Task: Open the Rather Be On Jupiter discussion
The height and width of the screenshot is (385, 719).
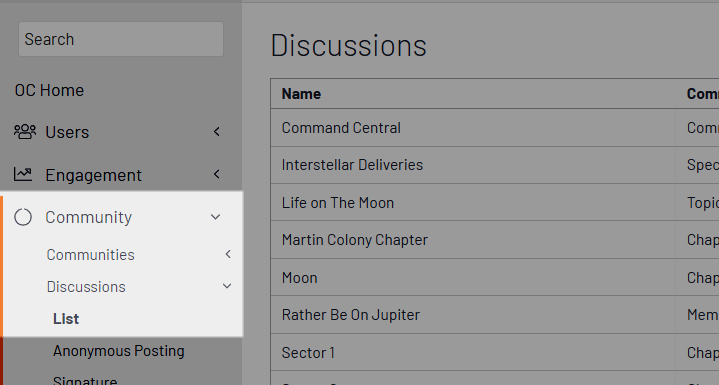Action: [351, 315]
